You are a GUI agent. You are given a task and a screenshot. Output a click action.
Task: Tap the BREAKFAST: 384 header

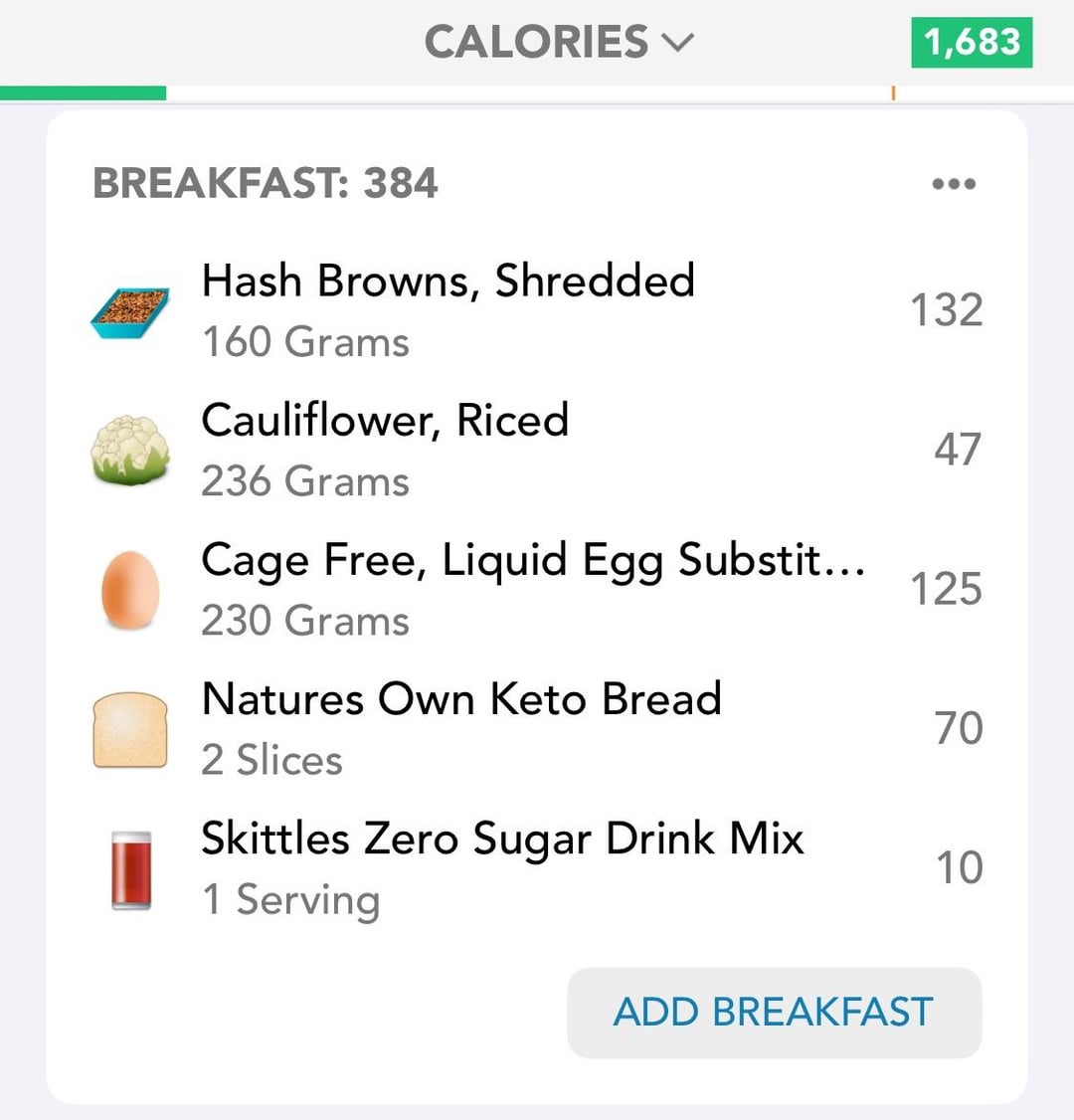(265, 183)
